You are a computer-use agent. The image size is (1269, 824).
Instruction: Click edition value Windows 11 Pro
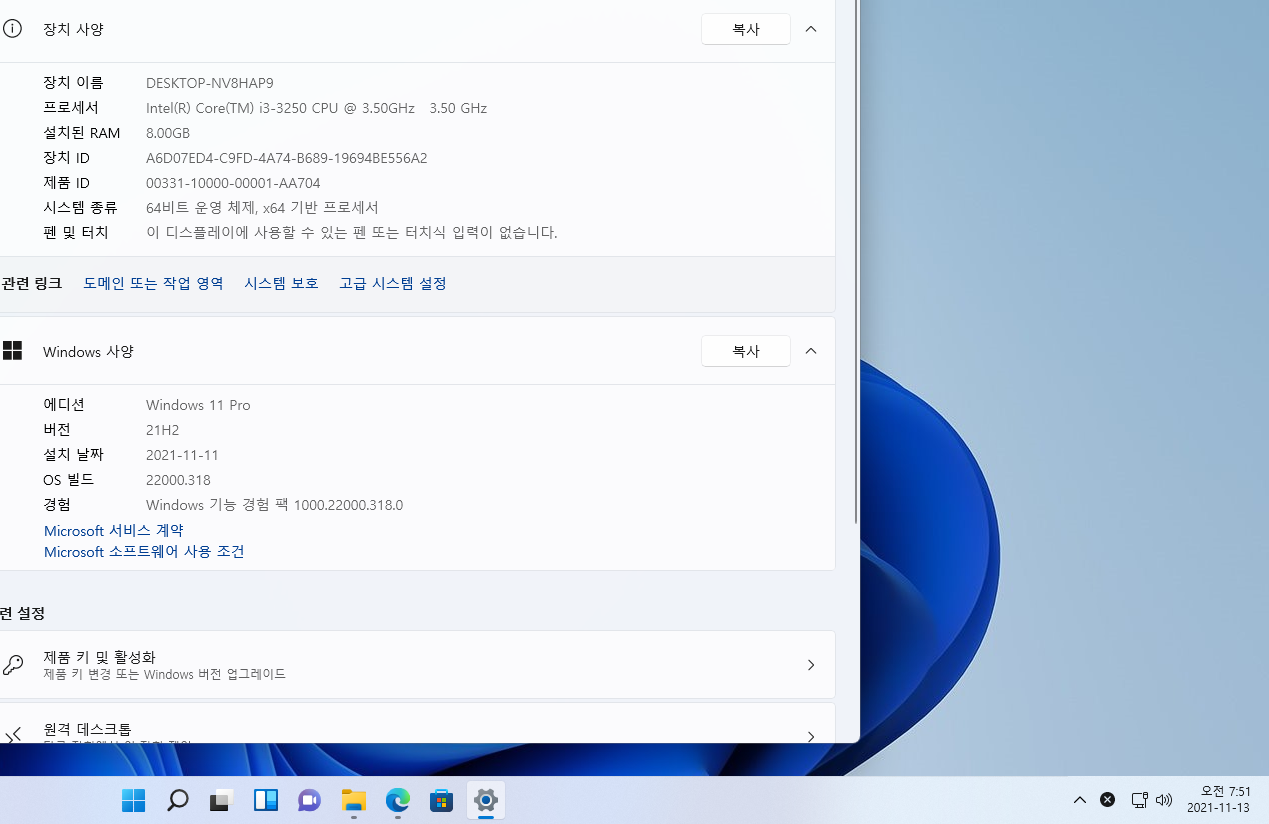pyautogui.click(x=198, y=405)
